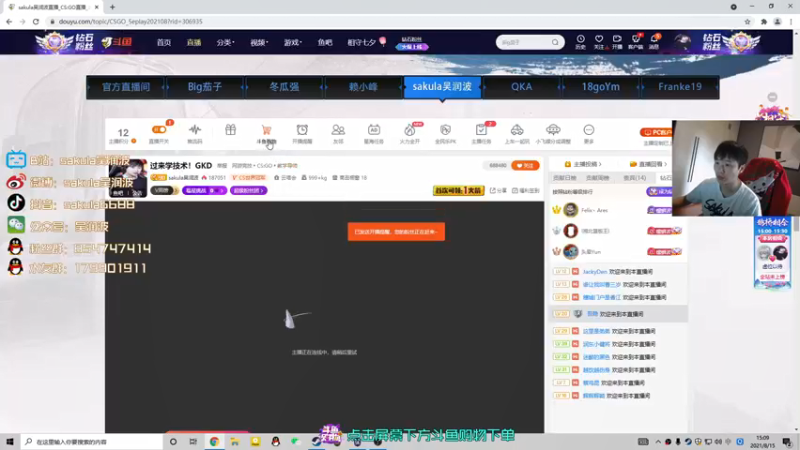The height and width of the screenshot is (450, 800).
Task: Click the gift box icon in toolbar
Action: 231,130
